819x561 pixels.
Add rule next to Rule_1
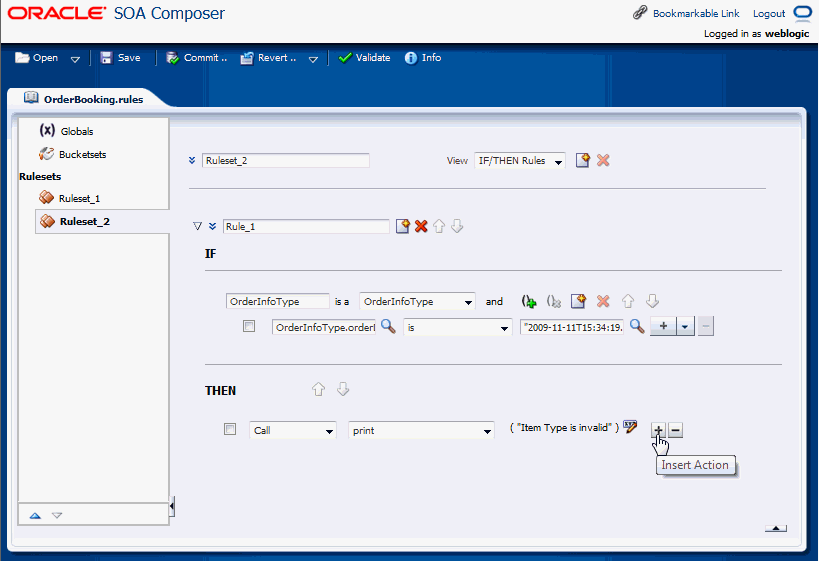point(403,226)
